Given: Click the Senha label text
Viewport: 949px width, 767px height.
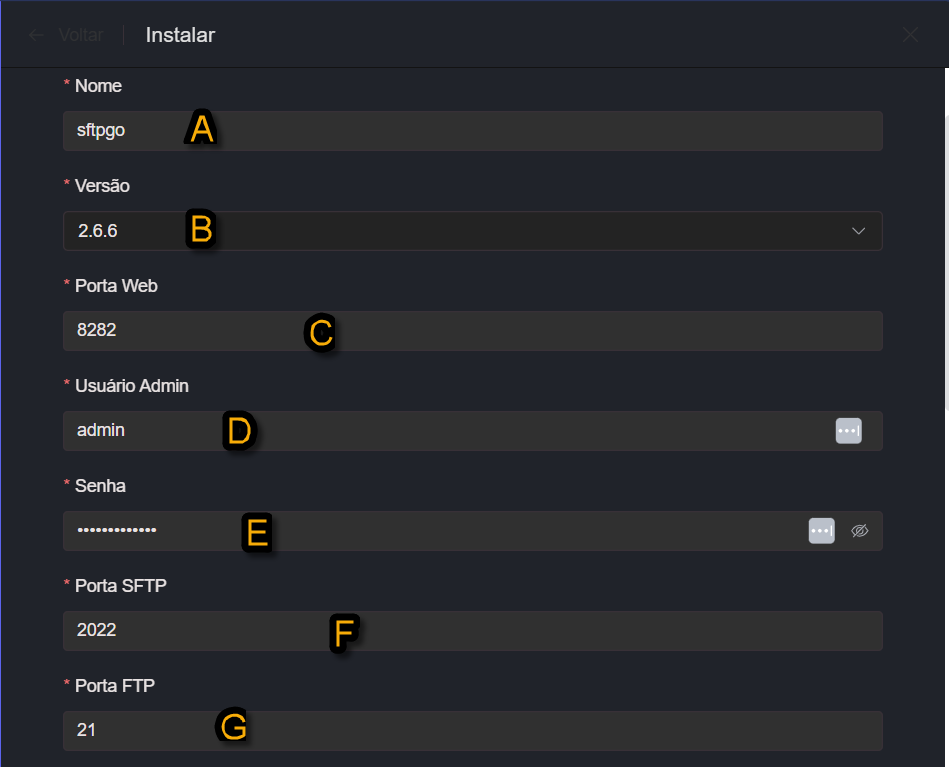Looking at the screenshot, I should [100, 486].
